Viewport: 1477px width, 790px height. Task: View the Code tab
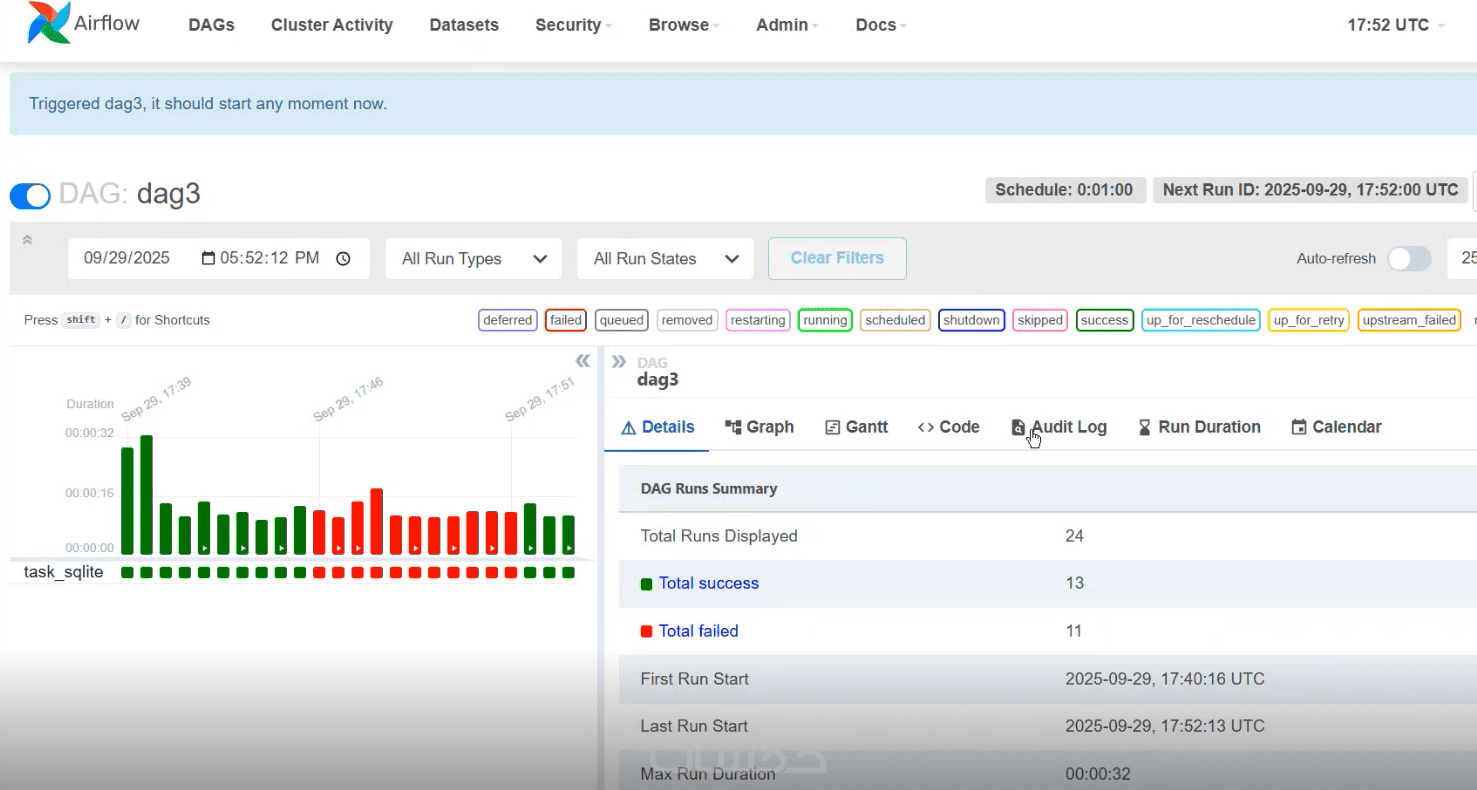point(948,427)
